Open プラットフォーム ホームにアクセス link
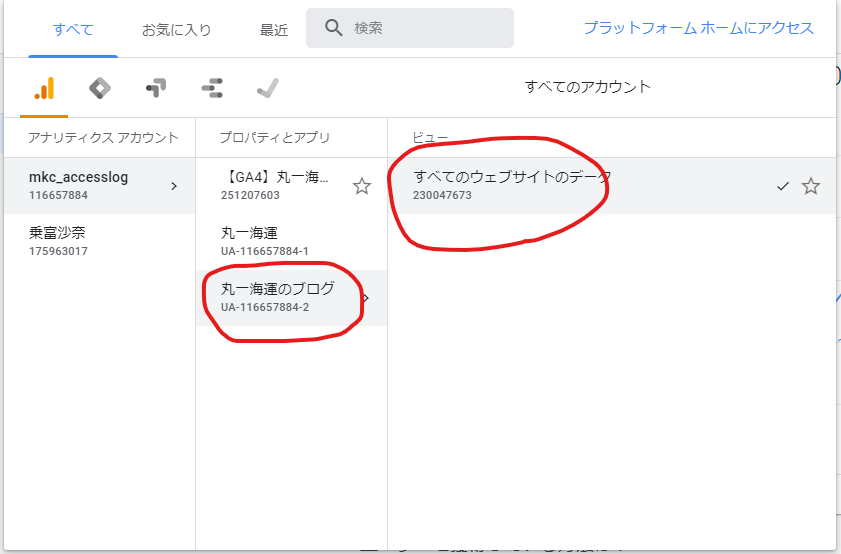841x554 pixels. pyautogui.click(x=699, y=28)
